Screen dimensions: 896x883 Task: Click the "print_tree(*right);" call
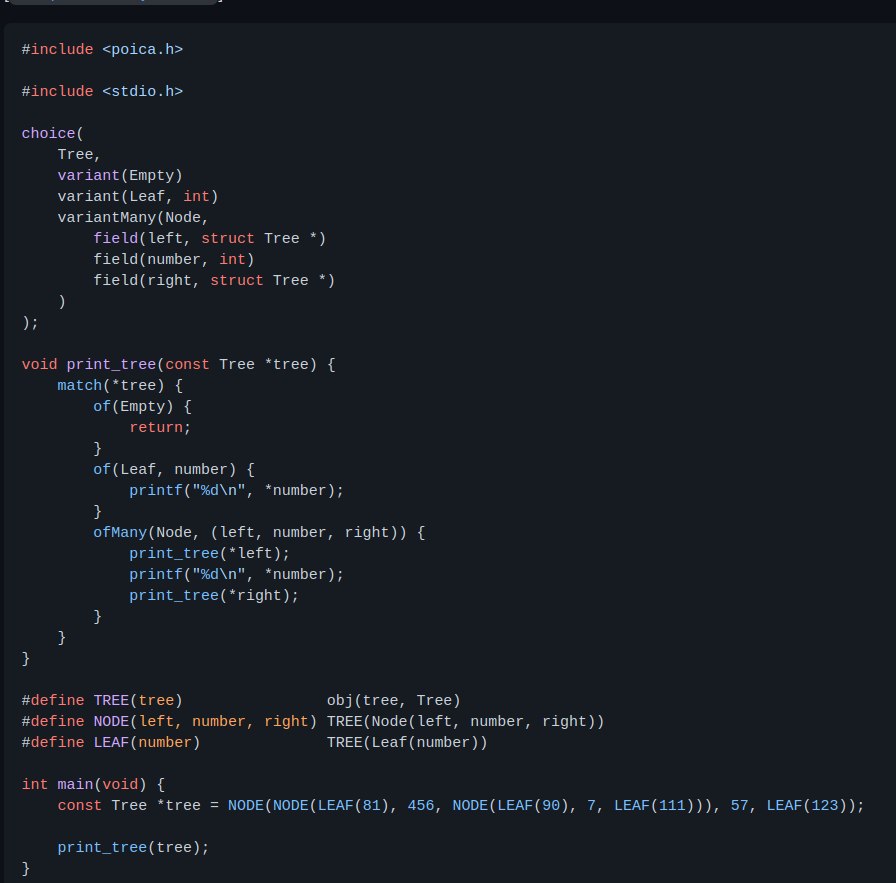point(214,596)
